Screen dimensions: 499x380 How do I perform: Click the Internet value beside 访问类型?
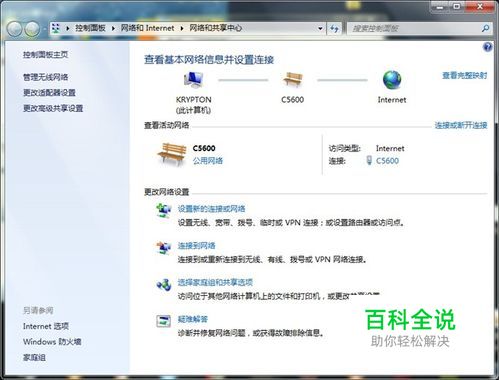390,148
